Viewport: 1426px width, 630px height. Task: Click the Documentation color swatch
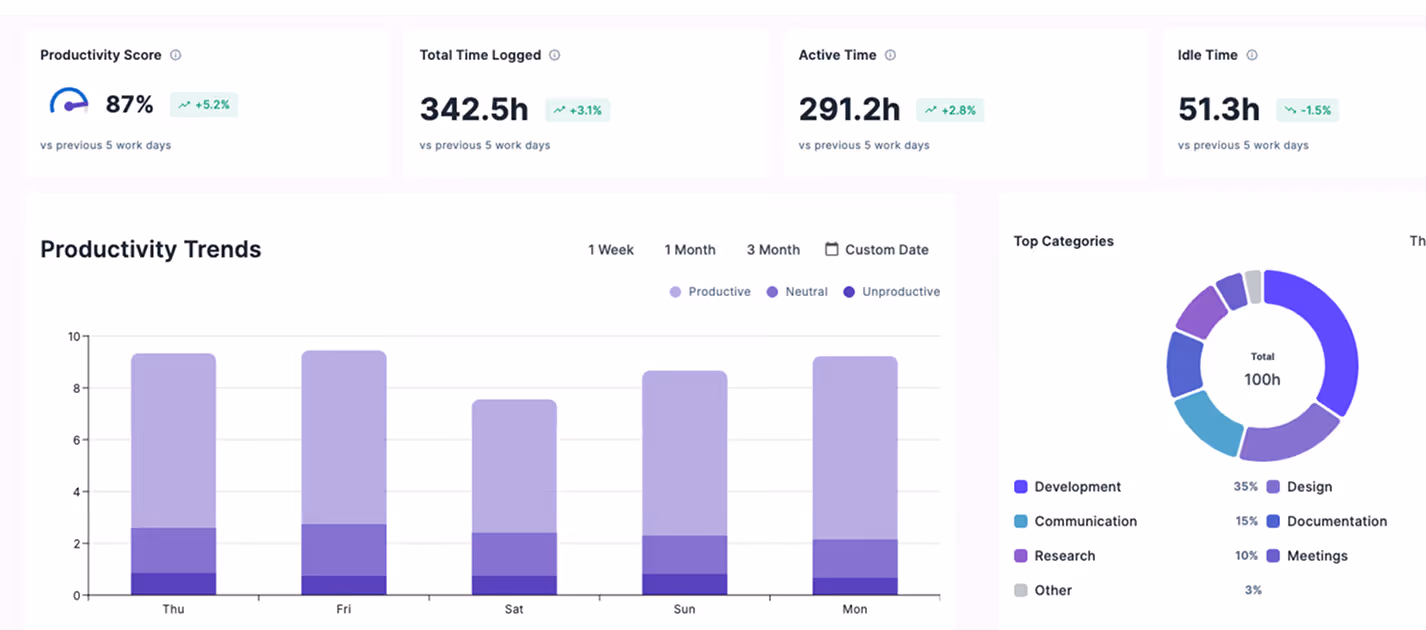[x=1273, y=521]
